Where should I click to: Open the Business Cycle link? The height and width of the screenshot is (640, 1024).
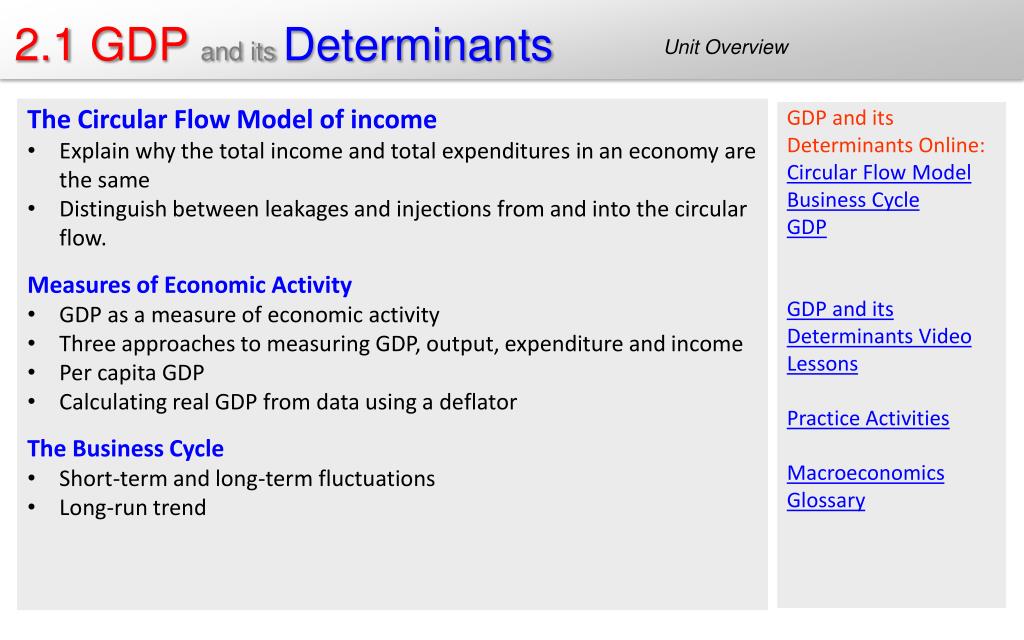(x=852, y=200)
